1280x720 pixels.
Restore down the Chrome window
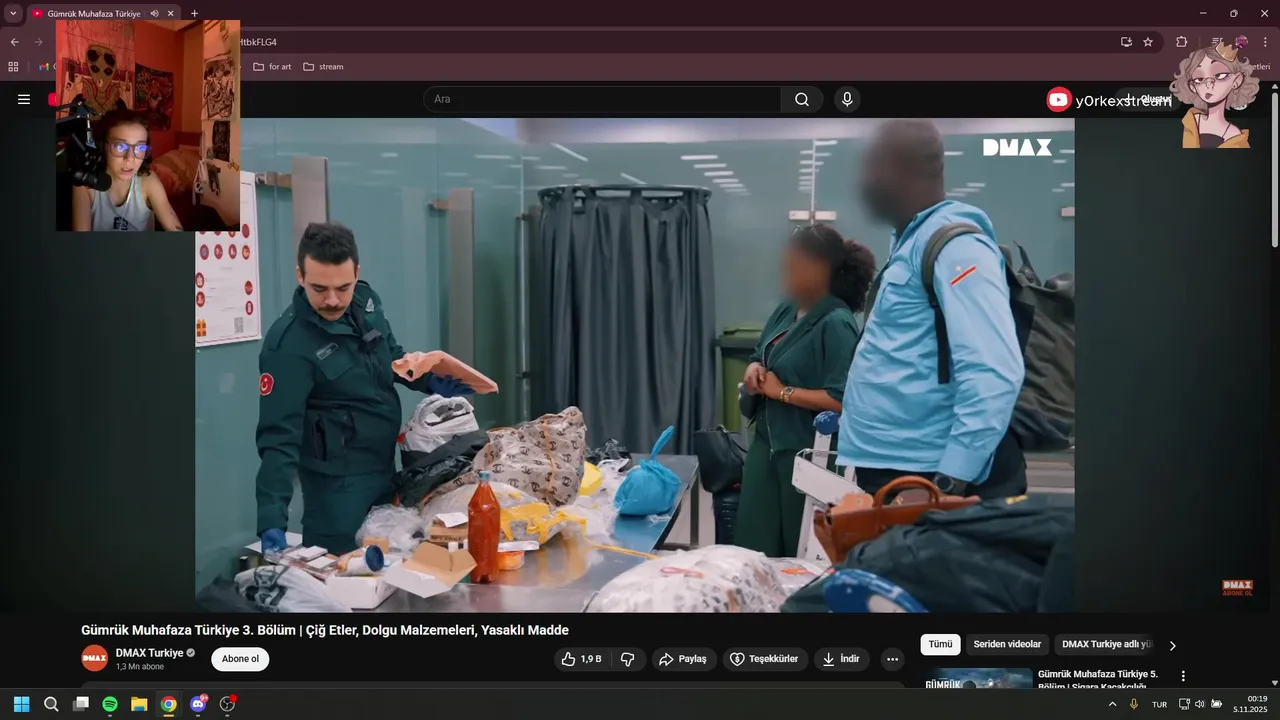coord(1233,13)
